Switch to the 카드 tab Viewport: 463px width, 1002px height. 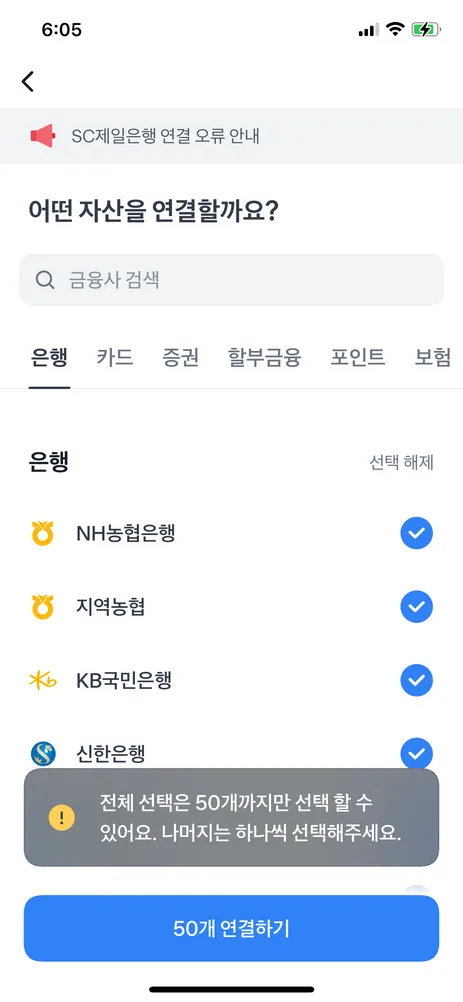tap(115, 357)
